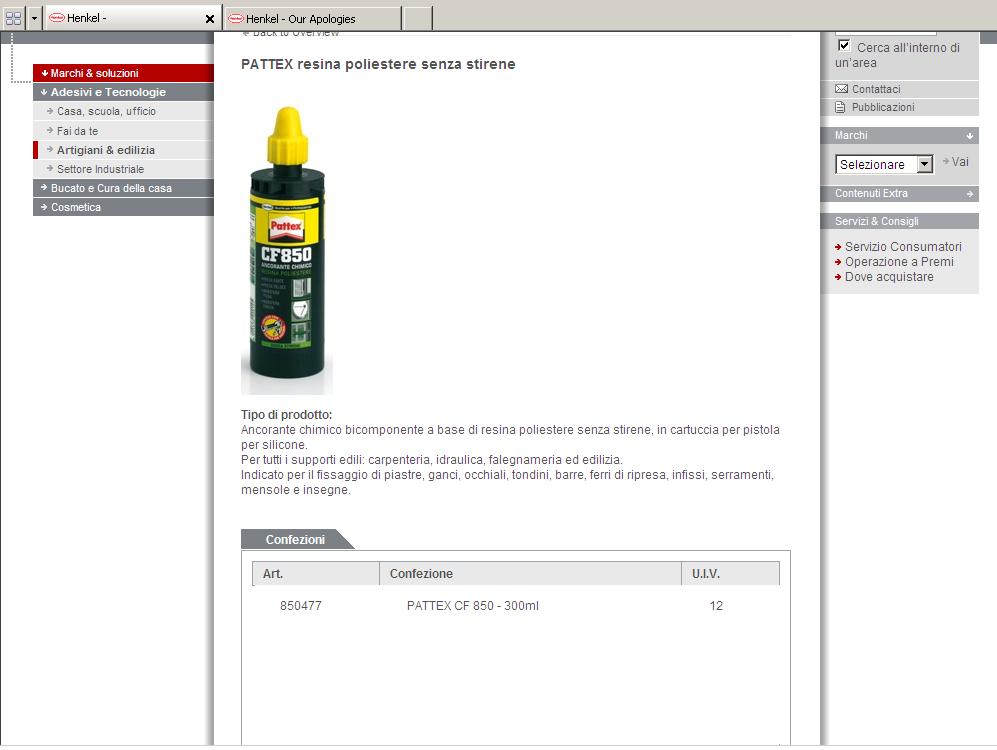Open the tab overview grid icon

pos(13,18)
